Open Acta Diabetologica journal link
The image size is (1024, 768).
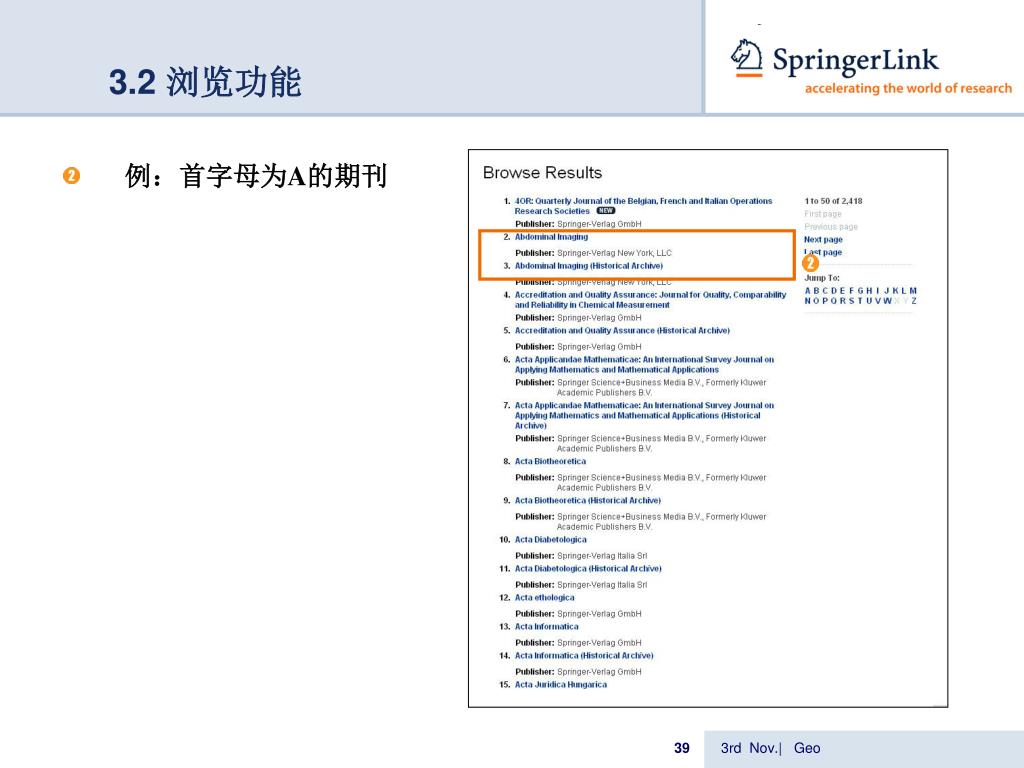(551, 539)
